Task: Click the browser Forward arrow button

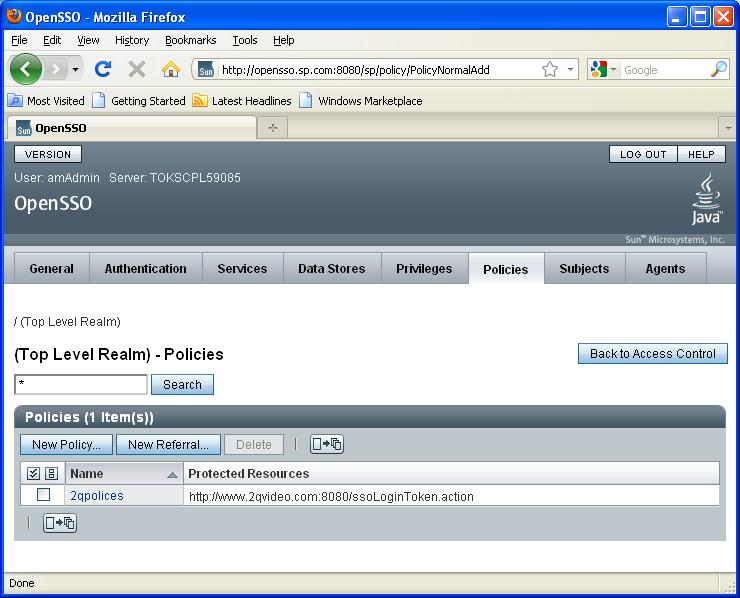Action: click(x=56, y=70)
